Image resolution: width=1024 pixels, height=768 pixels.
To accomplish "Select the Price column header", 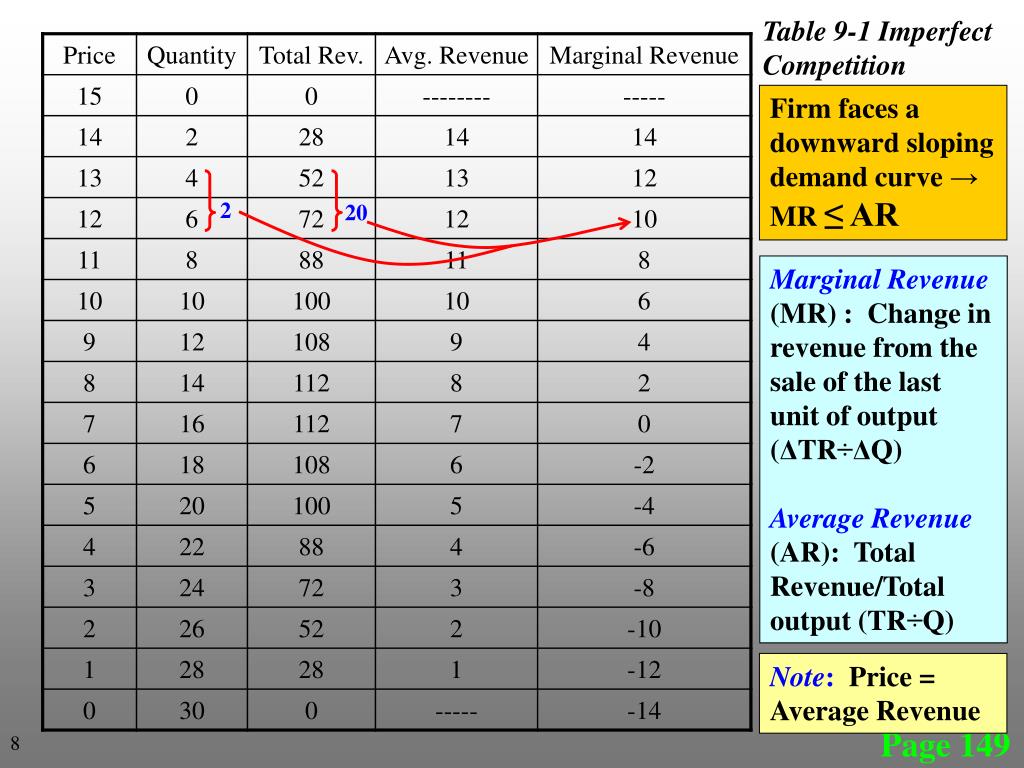I will (89, 56).
